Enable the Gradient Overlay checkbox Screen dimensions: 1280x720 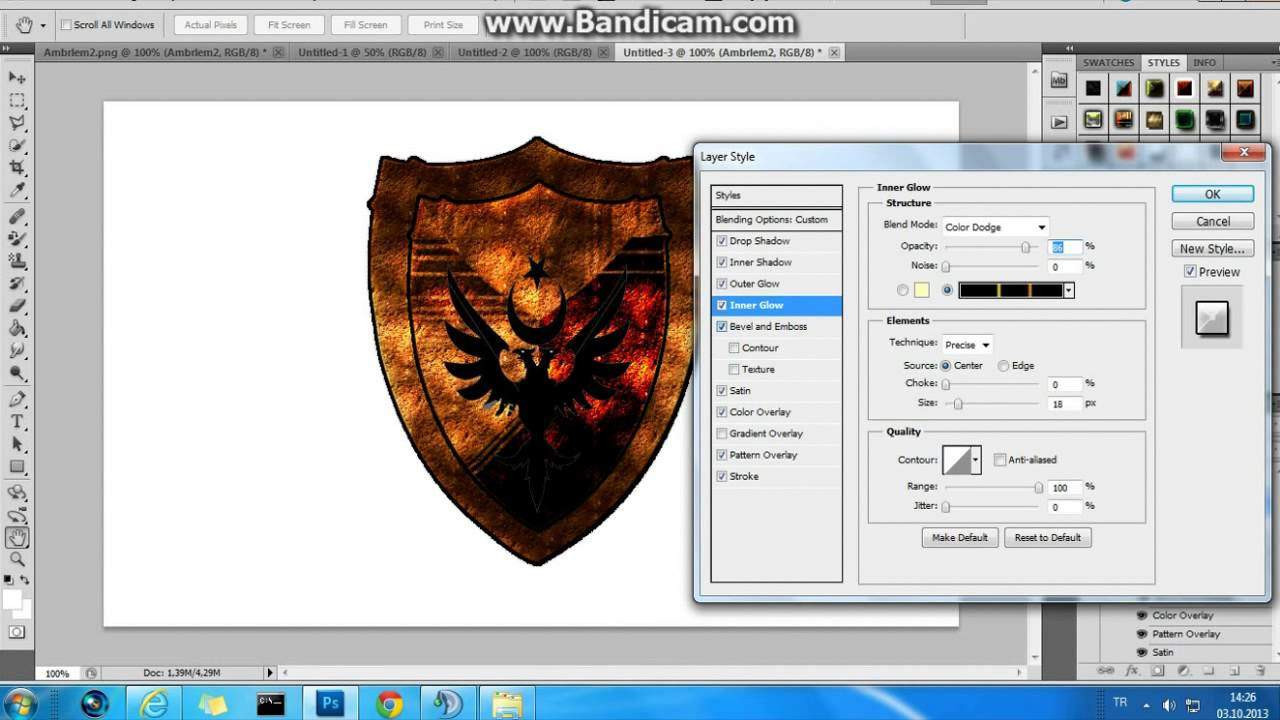tap(722, 434)
